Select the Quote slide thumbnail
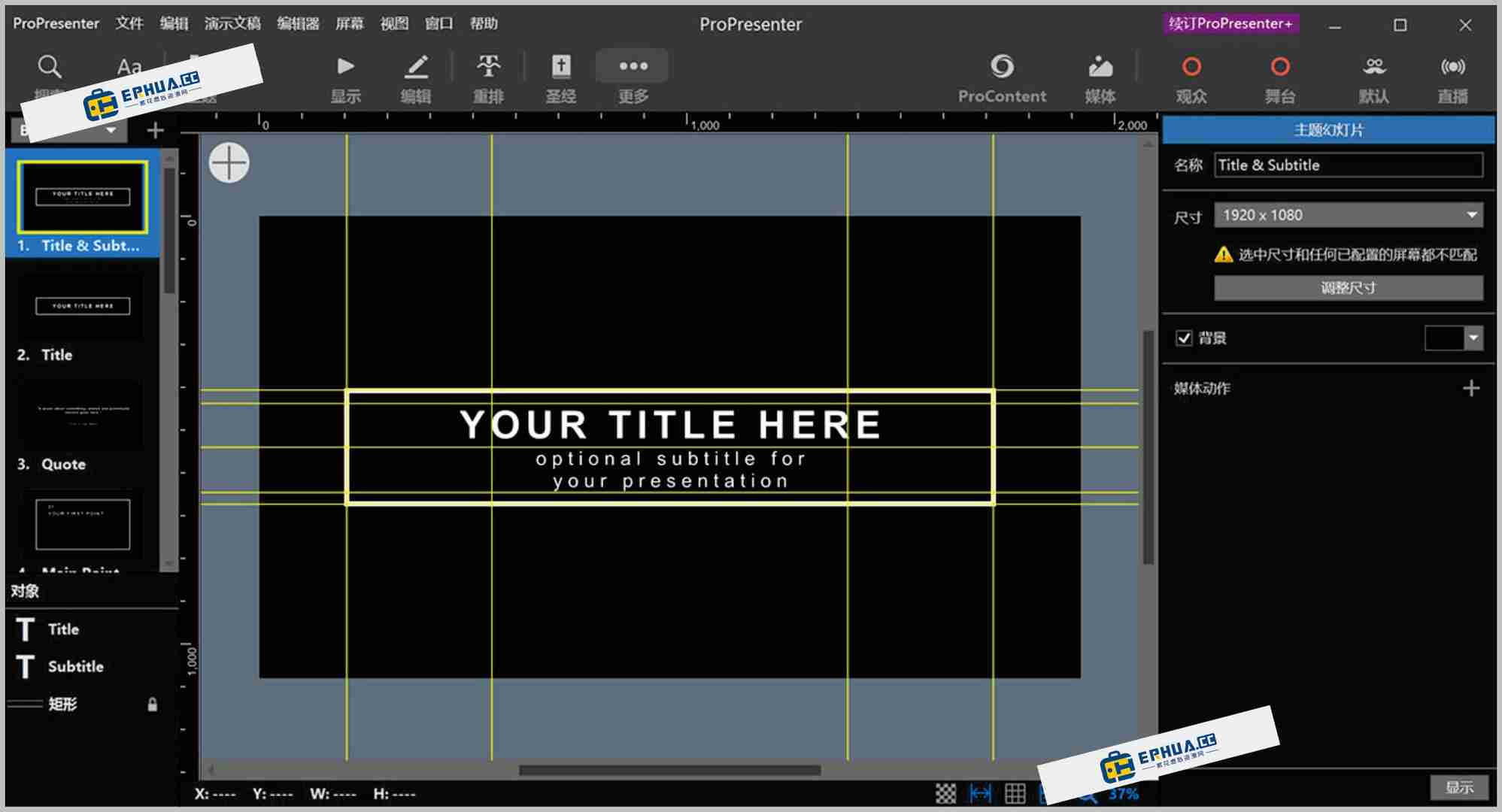This screenshot has width=1502, height=812. 83,415
